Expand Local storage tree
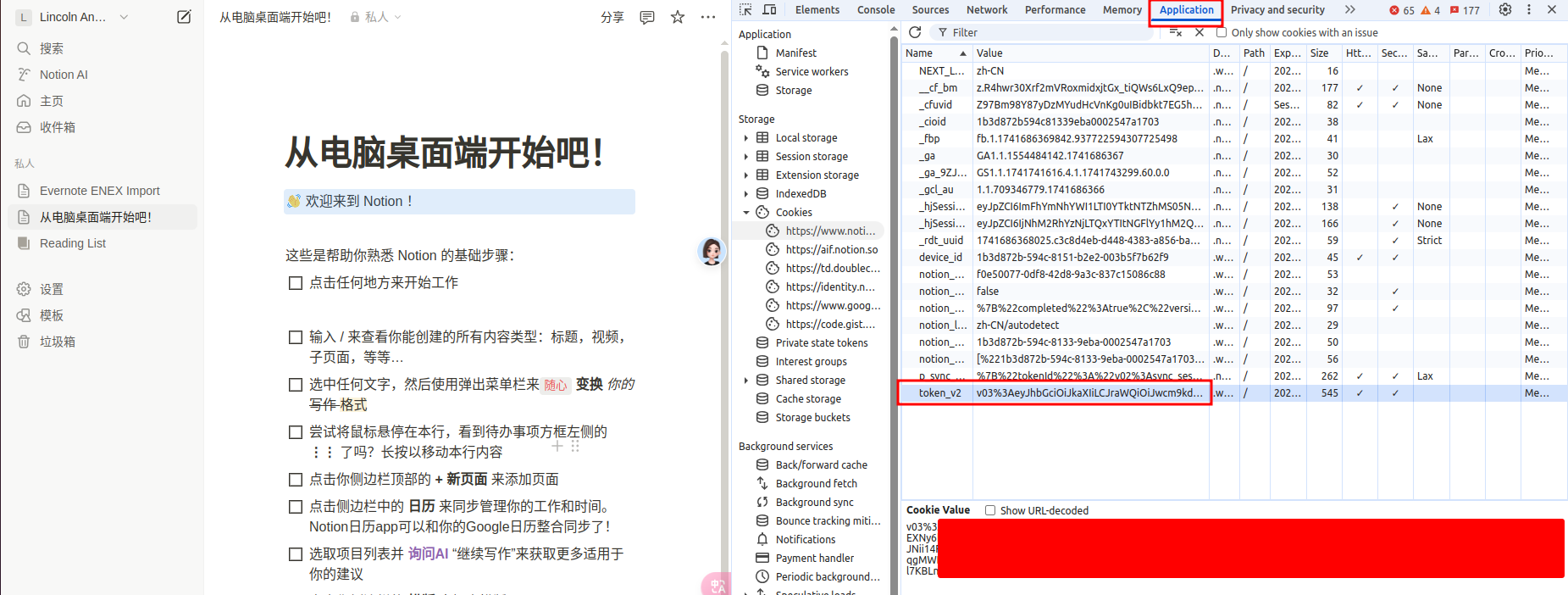The image size is (1568, 595). click(x=746, y=137)
